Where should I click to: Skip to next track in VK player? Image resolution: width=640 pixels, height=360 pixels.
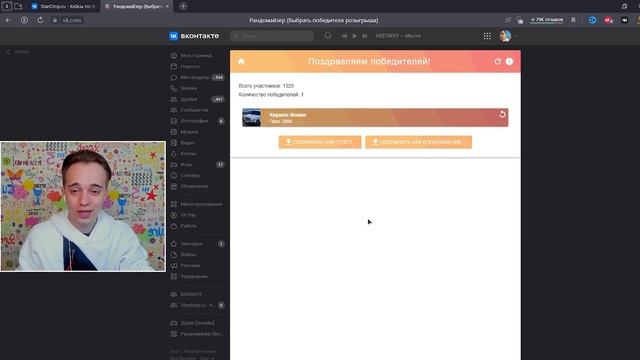tap(365, 36)
